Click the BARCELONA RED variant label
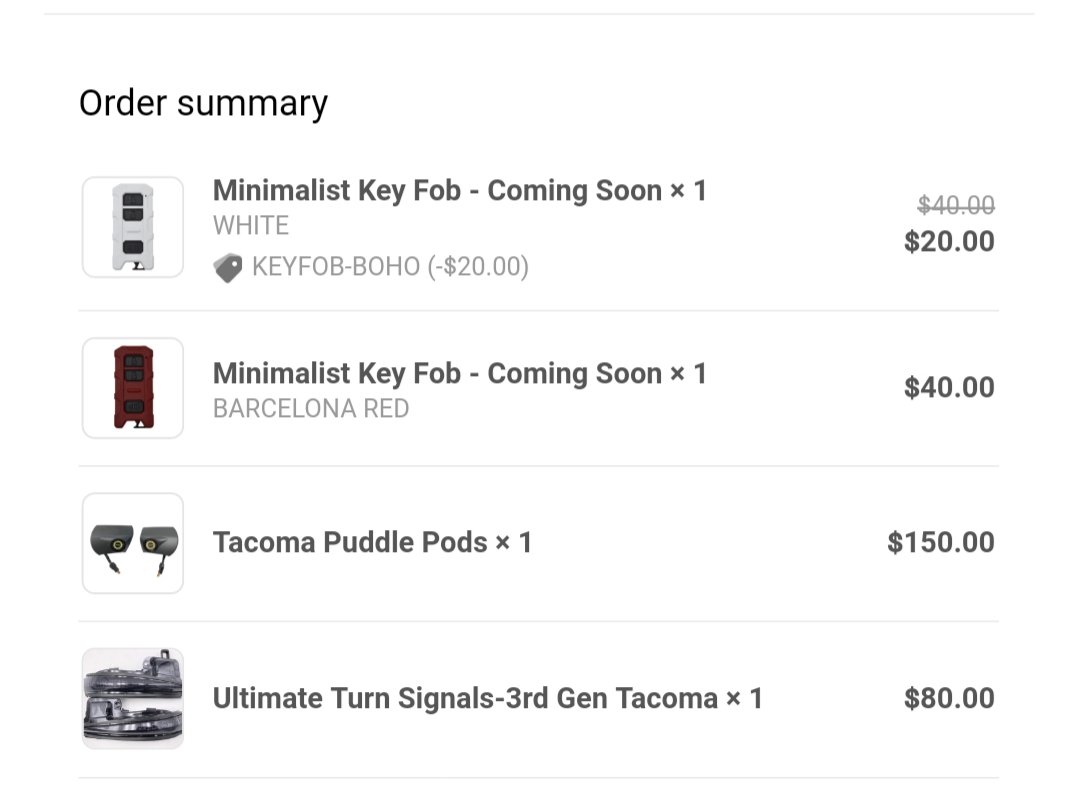This screenshot has height=788, width=1080. click(x=311, y=408)
